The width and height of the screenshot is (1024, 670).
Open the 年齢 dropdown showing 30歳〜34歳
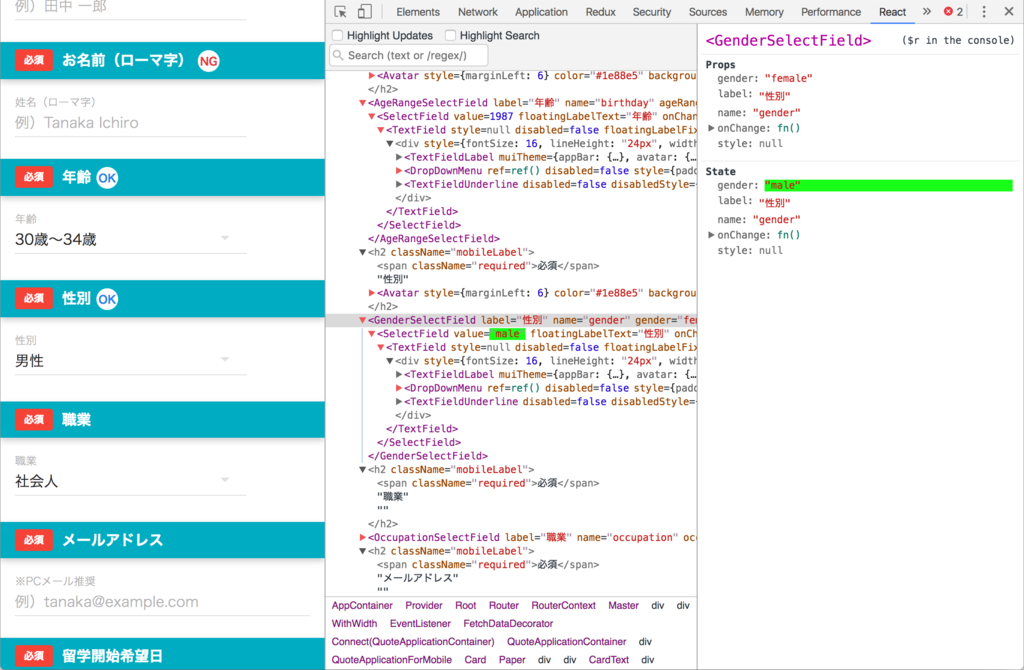tap(131, 240)
